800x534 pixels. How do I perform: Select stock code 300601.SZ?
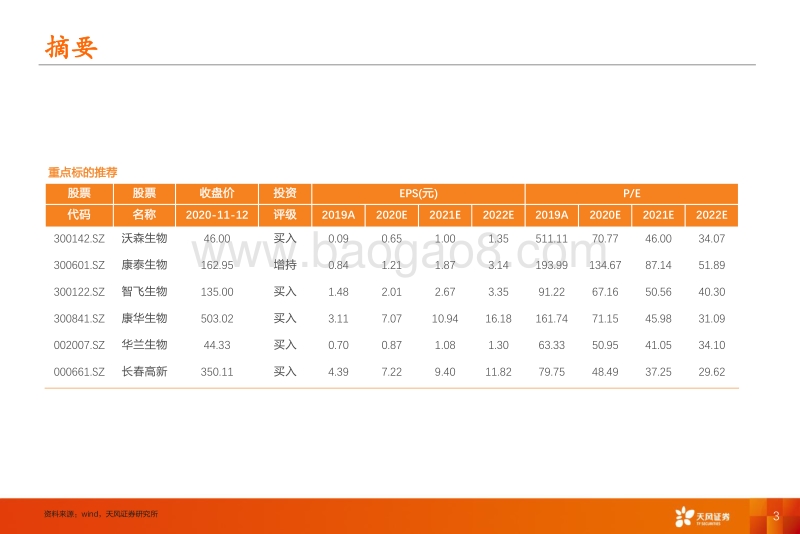(79, 265)
